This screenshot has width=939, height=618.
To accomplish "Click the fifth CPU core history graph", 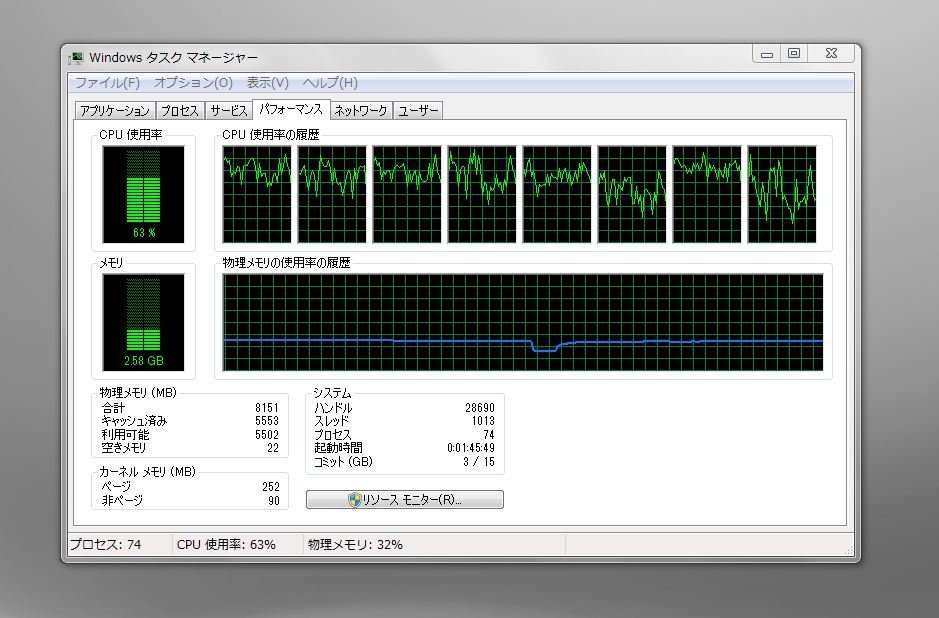I will tap(557, 195).
